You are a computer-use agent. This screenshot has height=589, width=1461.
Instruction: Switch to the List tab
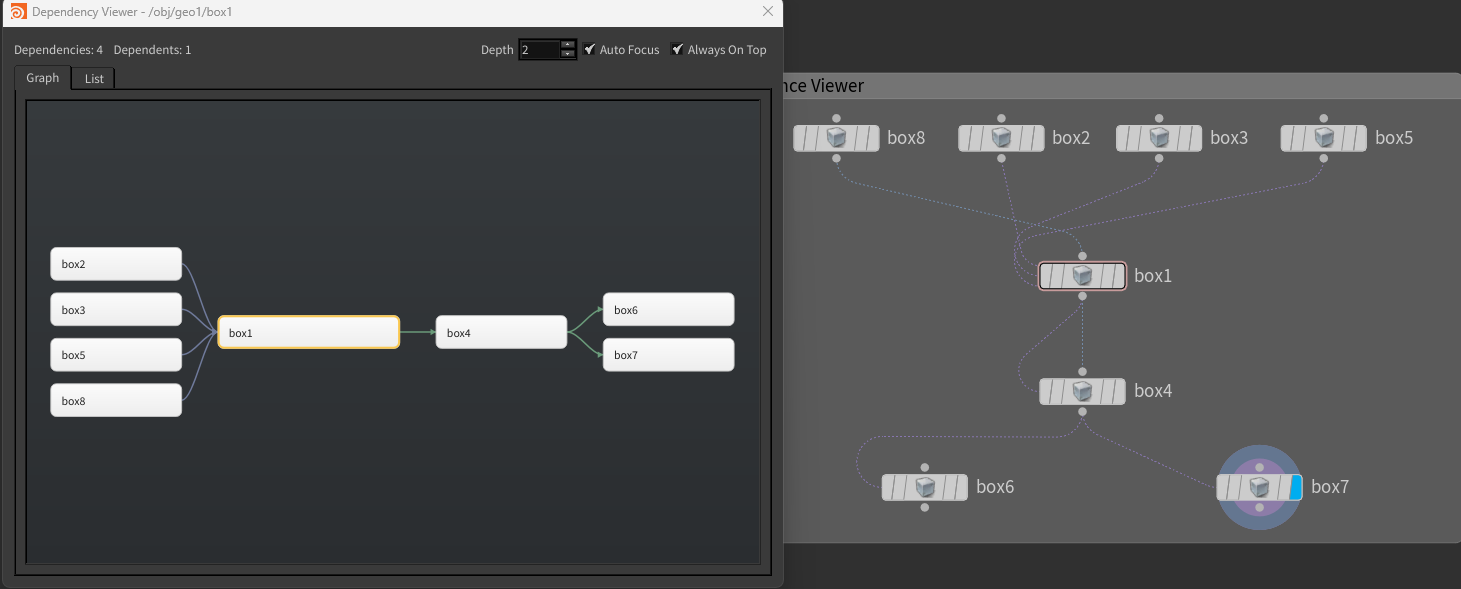click(x=94, y=78)
